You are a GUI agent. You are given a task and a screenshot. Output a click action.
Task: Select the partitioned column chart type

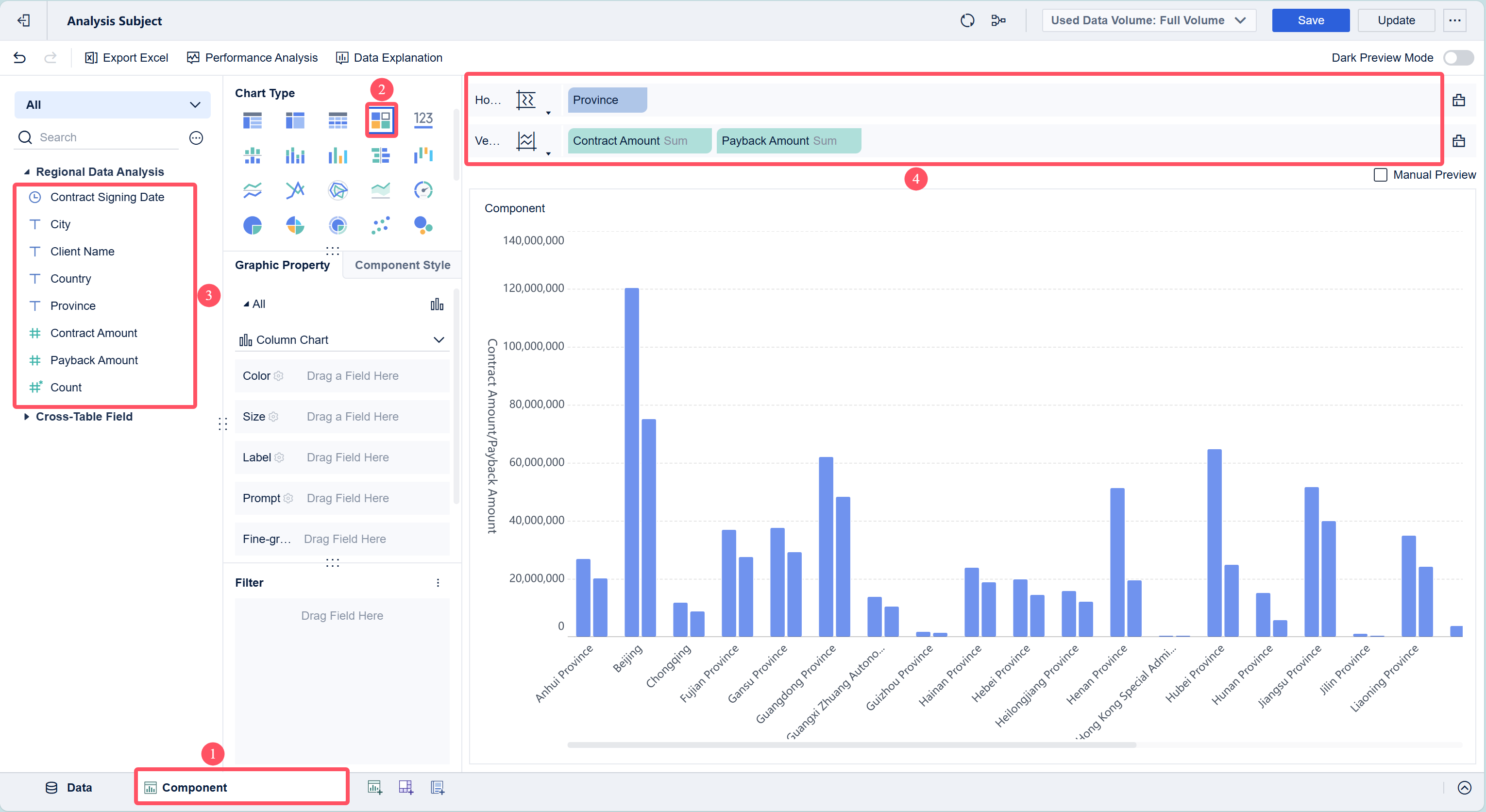coord(252,155)
